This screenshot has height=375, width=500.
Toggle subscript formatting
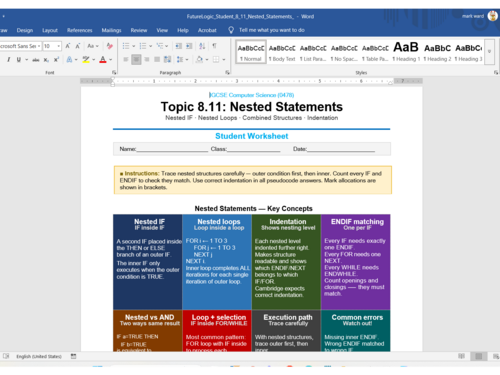(46, 60)
